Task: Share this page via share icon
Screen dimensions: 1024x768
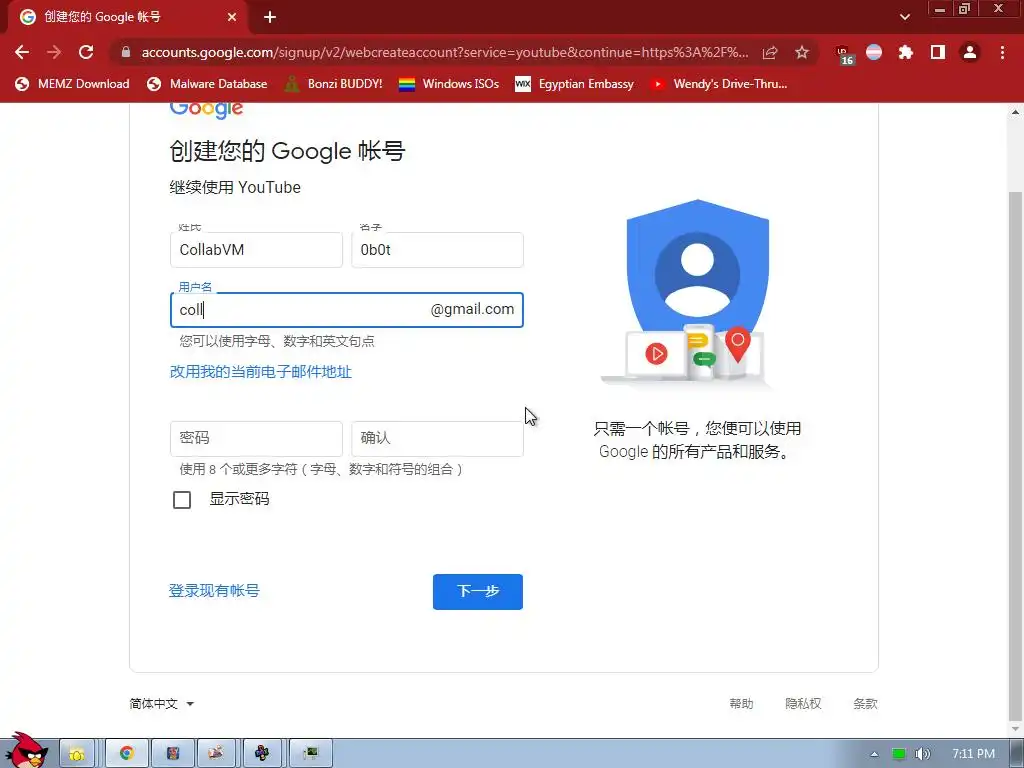Action: pos(770,52)
